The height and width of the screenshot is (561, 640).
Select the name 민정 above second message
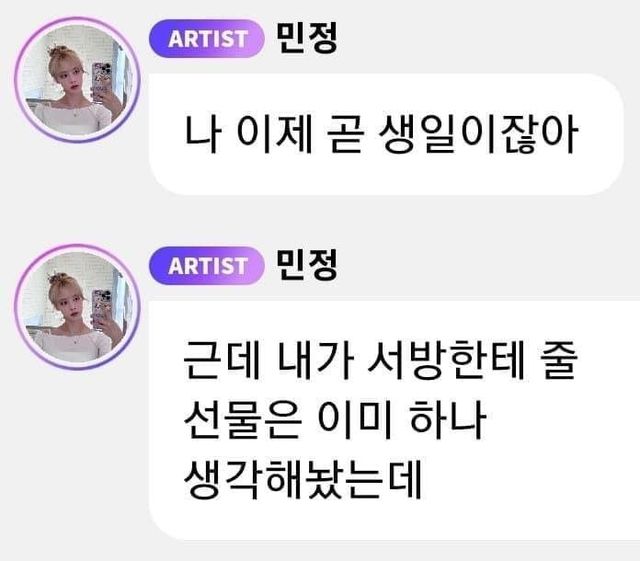coord(307,265)
